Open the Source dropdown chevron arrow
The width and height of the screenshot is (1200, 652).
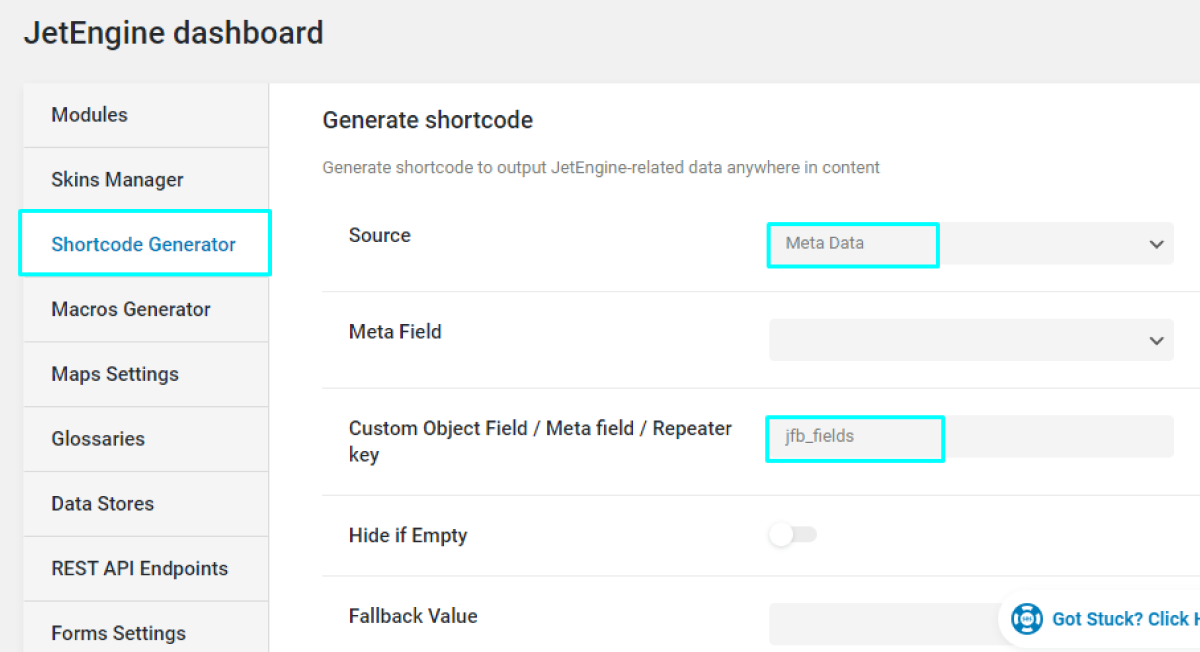click(x=1157, y=243)
